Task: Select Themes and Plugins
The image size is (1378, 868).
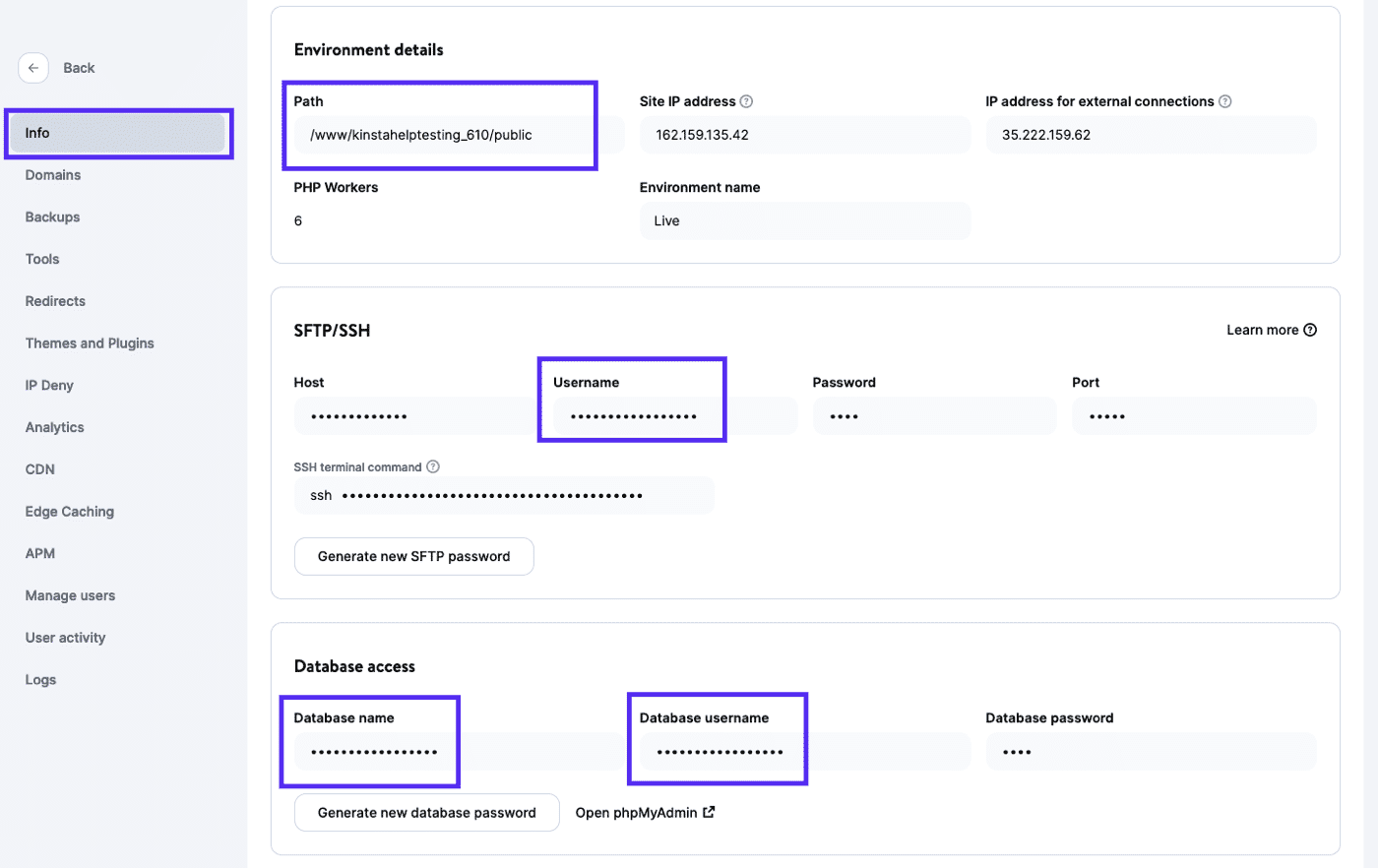Action: 89,342
